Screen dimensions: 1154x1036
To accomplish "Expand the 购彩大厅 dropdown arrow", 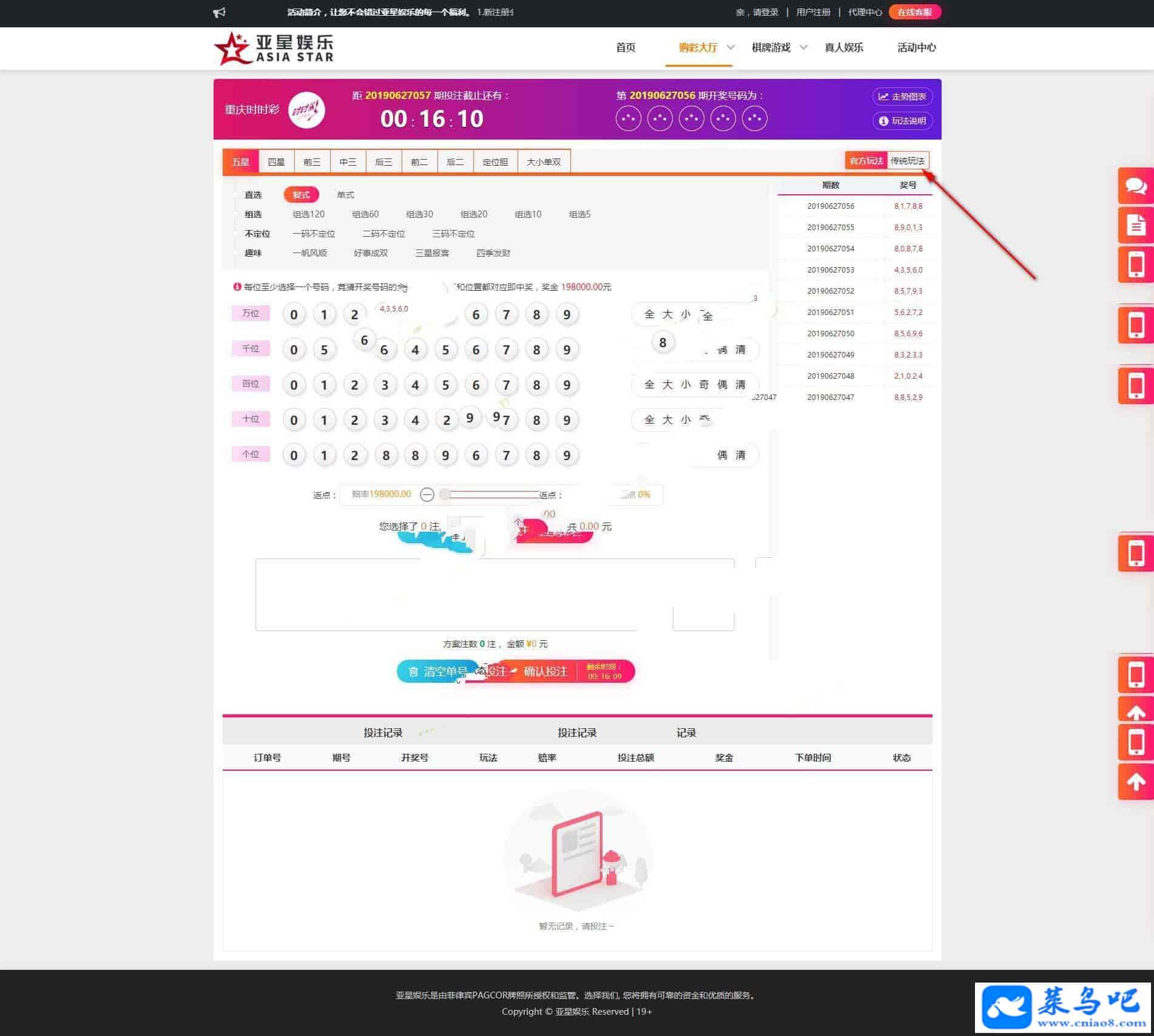I will point(731,47).
